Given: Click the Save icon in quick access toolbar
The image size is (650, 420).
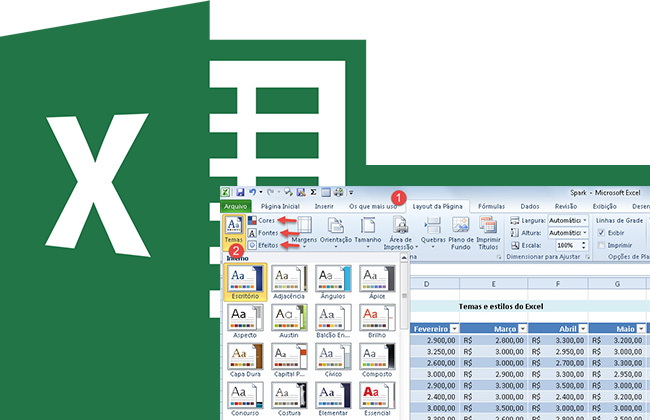Looking at the screenshot, I should coord(240,192).
